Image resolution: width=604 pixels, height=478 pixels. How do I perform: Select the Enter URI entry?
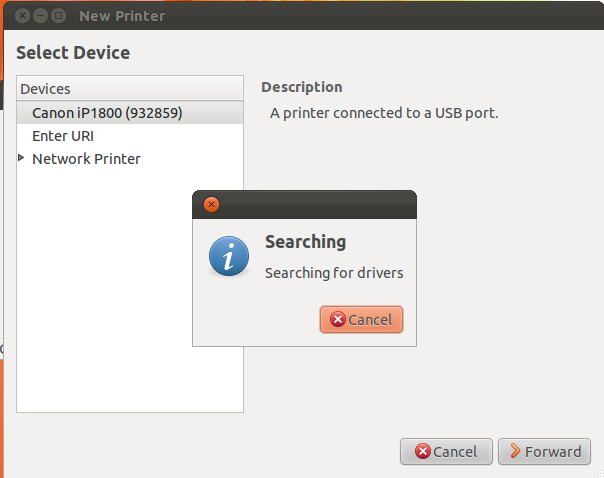click(63, 136)
